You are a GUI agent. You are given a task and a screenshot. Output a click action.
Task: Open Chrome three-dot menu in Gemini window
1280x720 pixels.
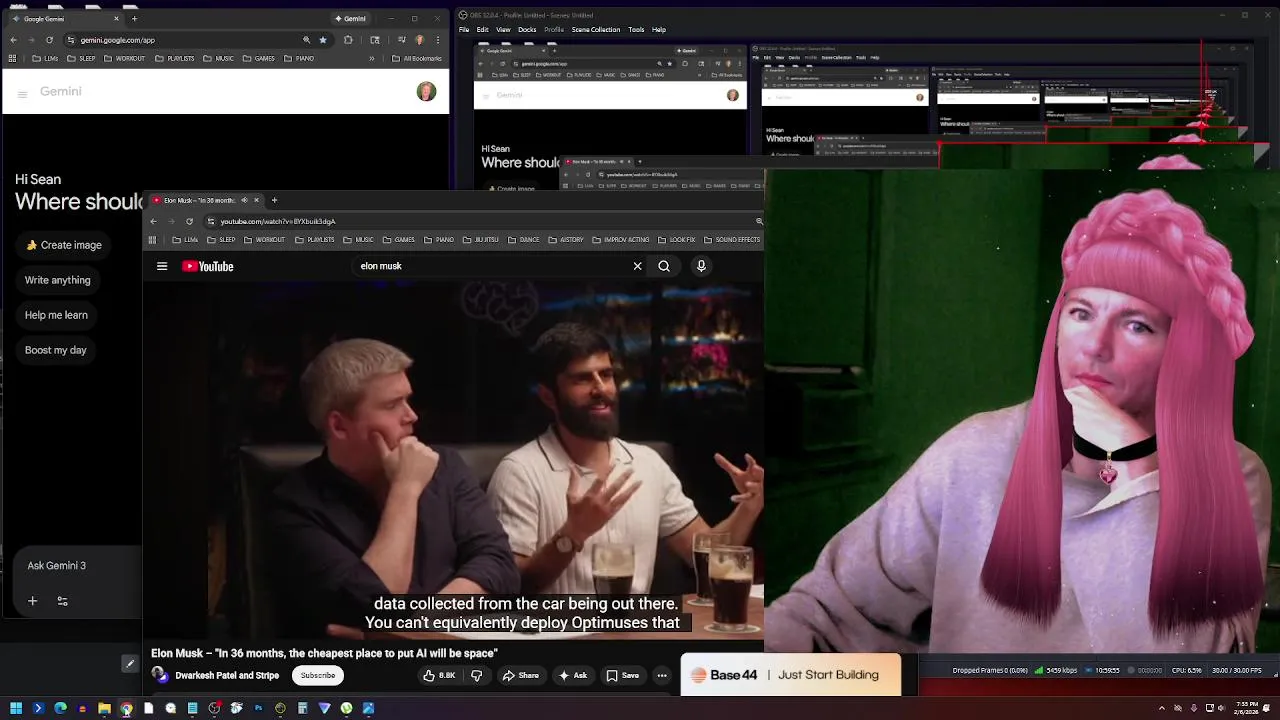(x=438, y=40)
